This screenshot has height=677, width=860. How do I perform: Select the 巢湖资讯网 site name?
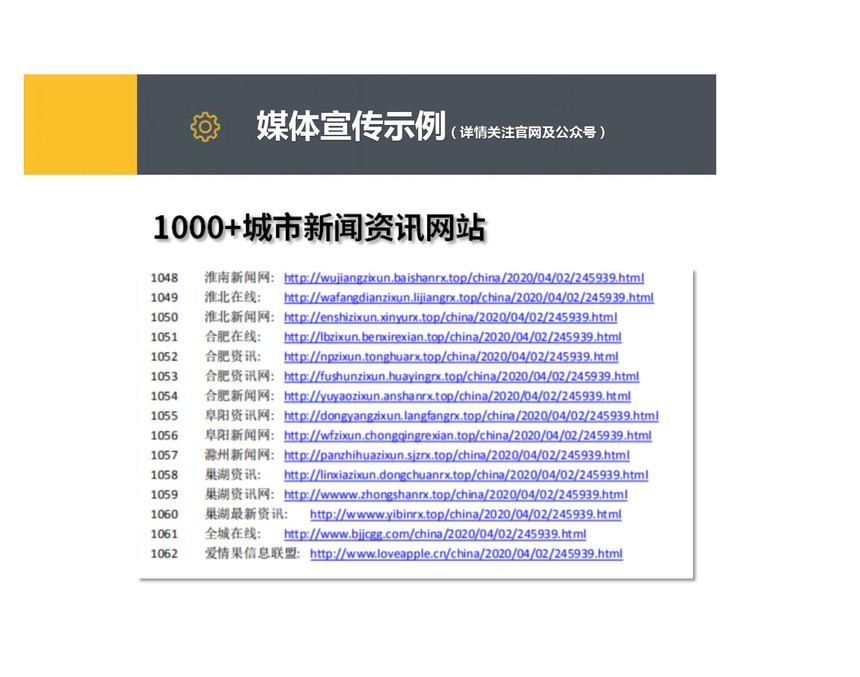tap(240, 495)
